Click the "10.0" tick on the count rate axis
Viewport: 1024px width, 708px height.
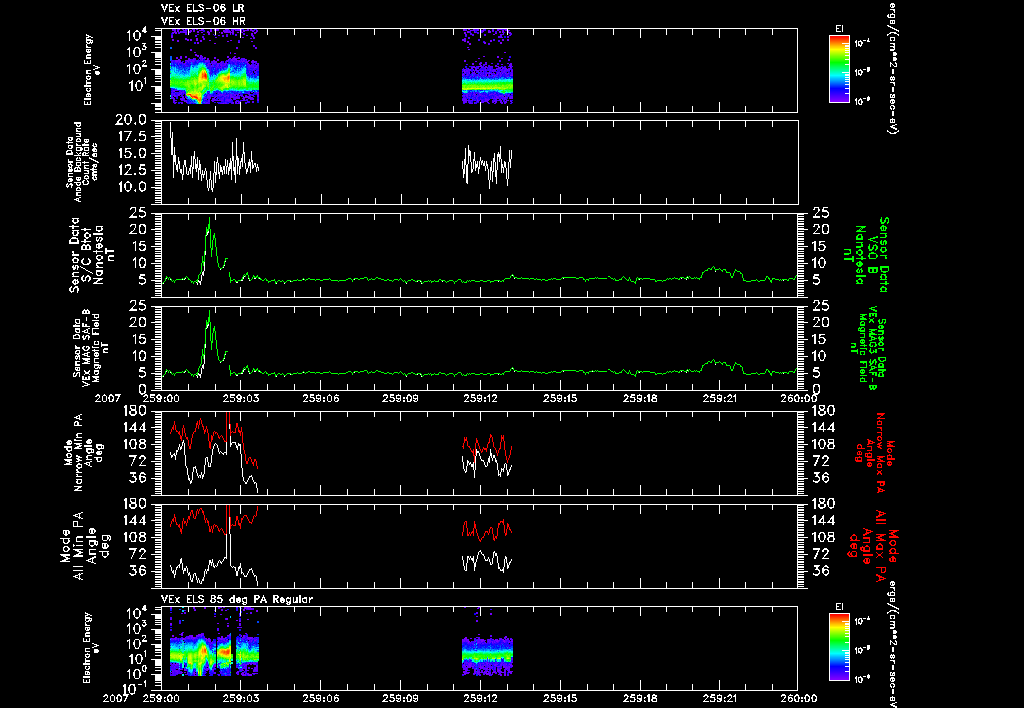point(130,187)
